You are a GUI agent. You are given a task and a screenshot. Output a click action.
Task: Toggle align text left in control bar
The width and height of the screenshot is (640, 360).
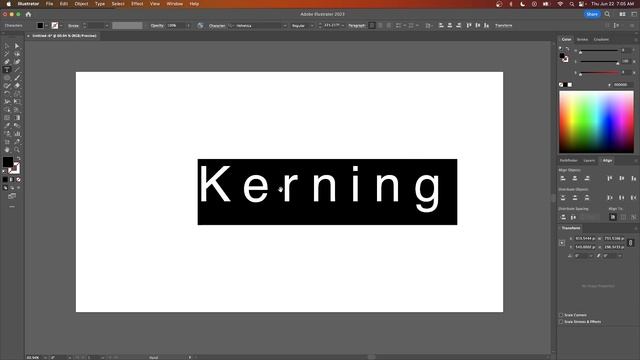372,25
